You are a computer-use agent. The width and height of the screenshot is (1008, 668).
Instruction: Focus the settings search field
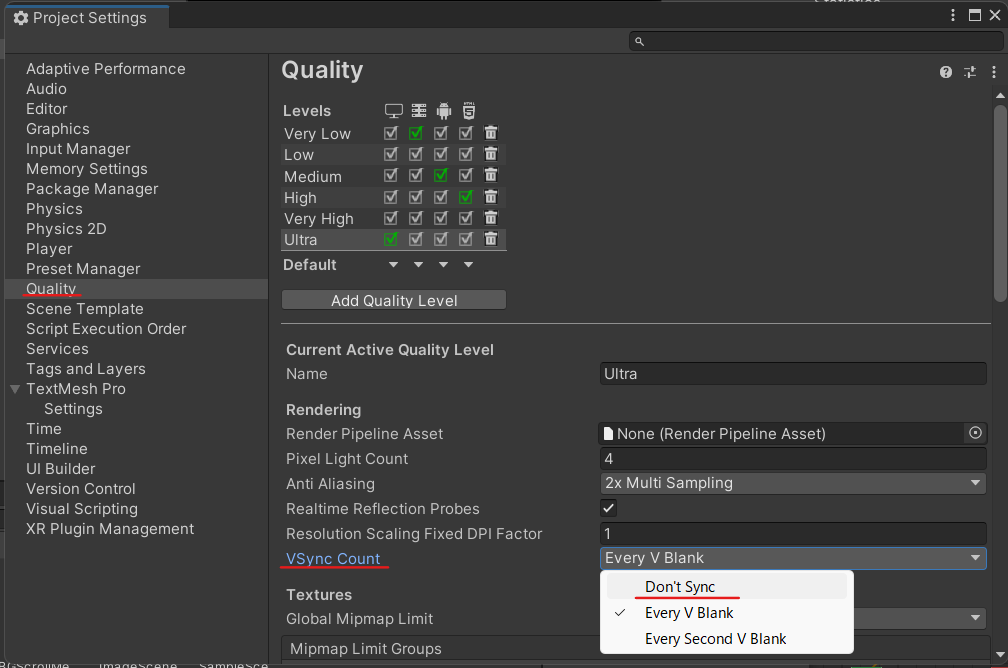point(816,41)
